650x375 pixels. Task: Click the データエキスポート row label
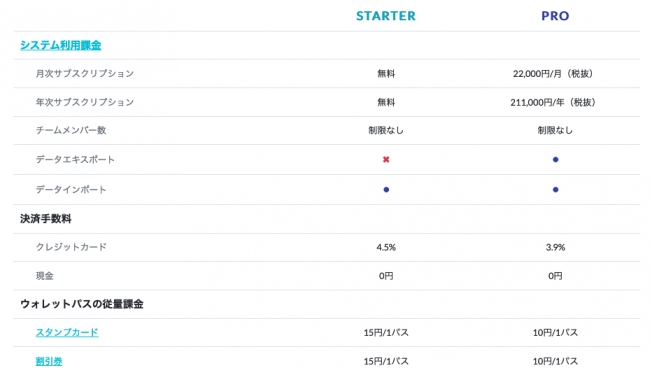pos(75,160)
